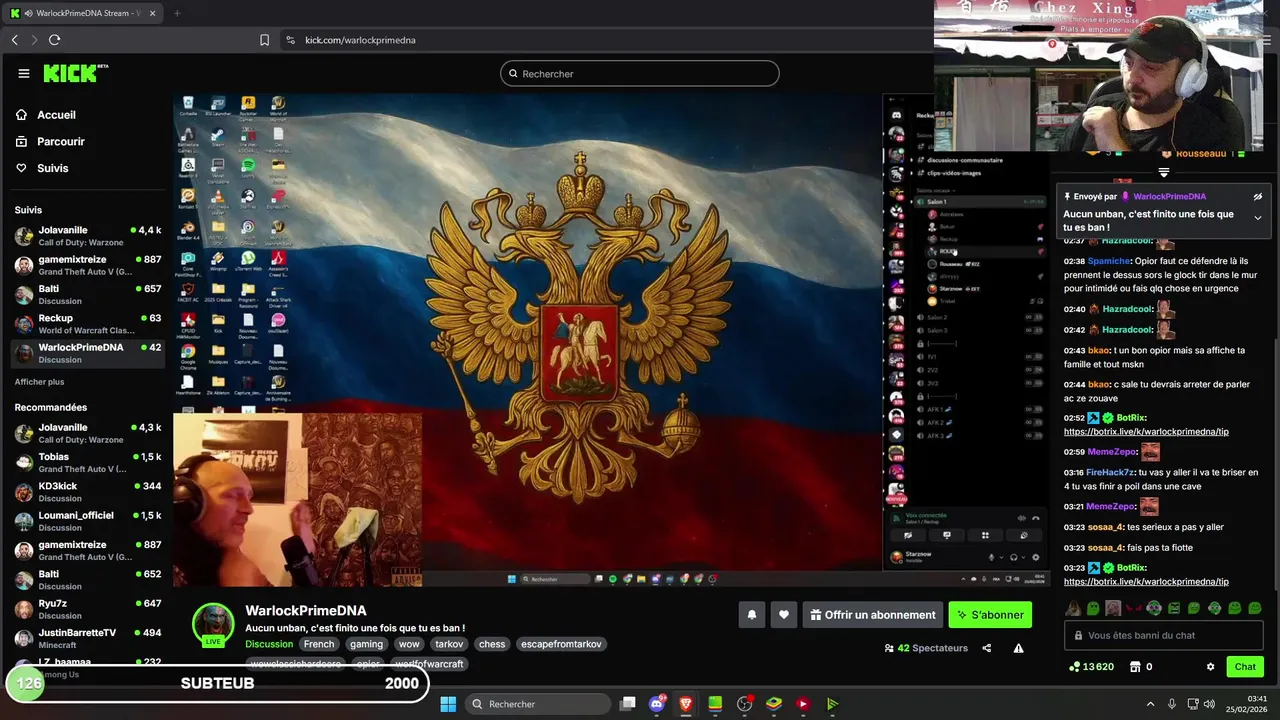Reload the browser page
The image size is (1280, 720).
54,40
